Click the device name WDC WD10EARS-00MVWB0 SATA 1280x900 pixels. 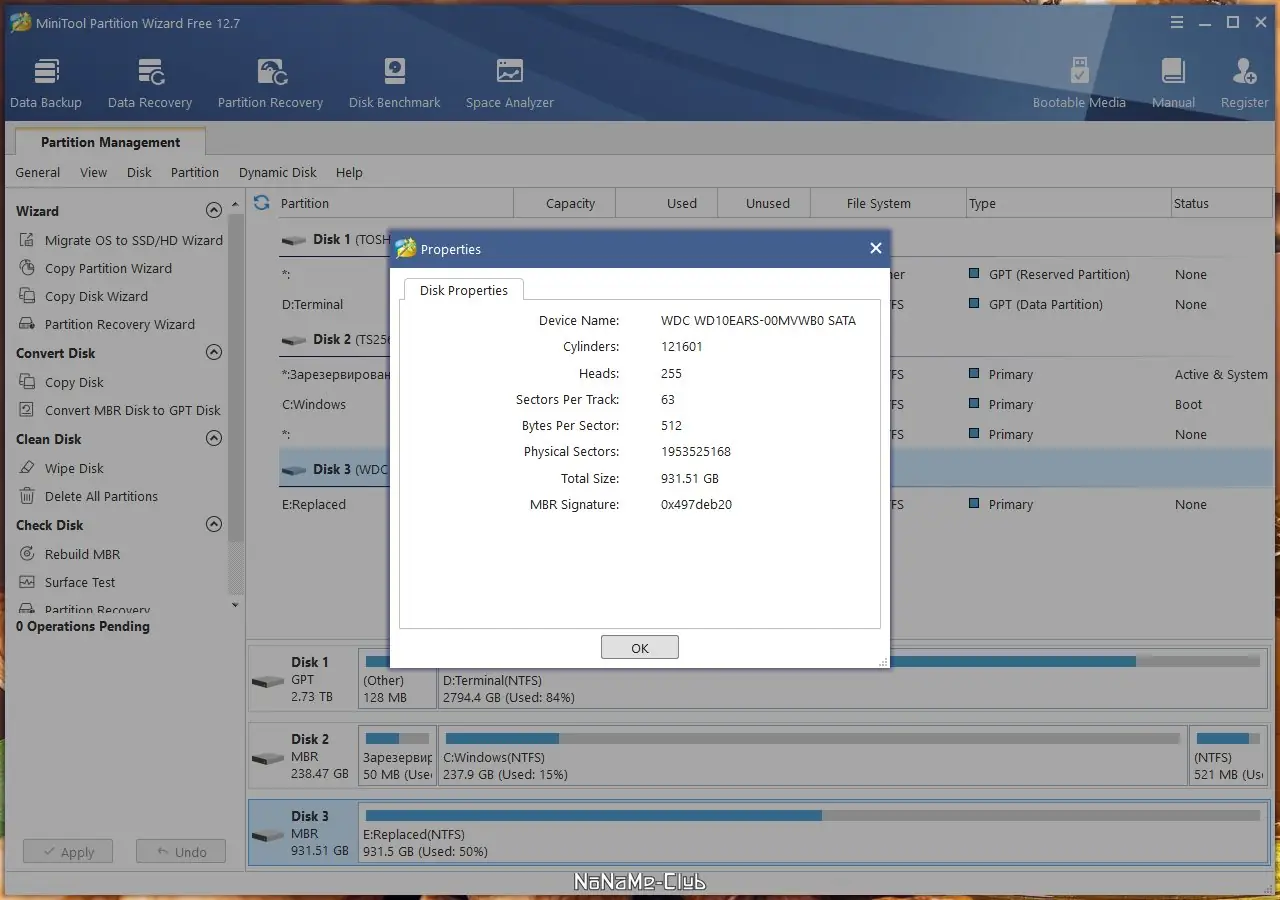758,321
